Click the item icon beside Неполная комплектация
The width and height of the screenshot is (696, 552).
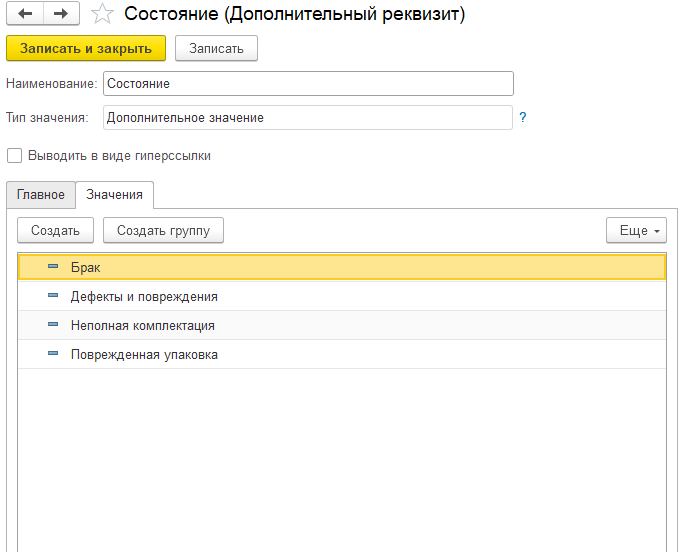53,325
